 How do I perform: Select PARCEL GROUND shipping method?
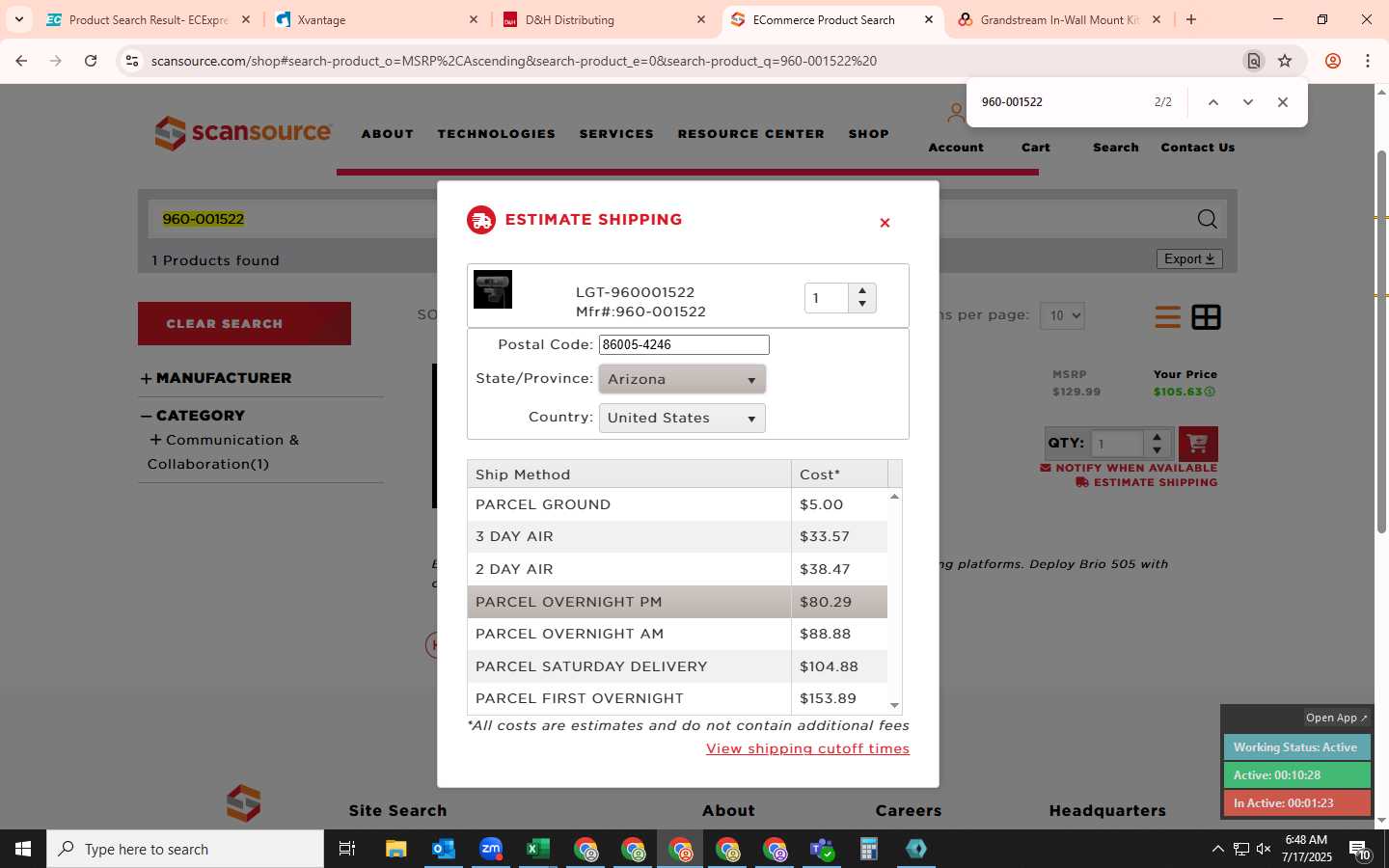(x=677, y=504)
